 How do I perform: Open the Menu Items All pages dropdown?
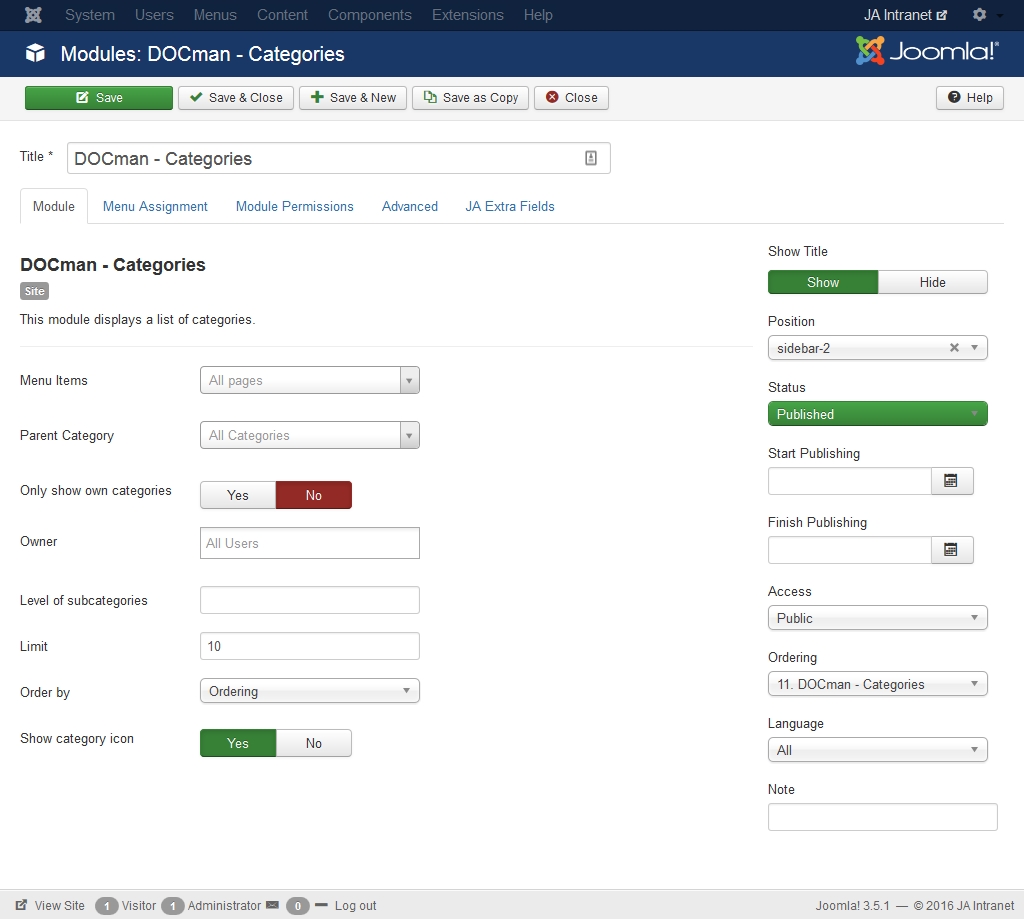point(310,380)
